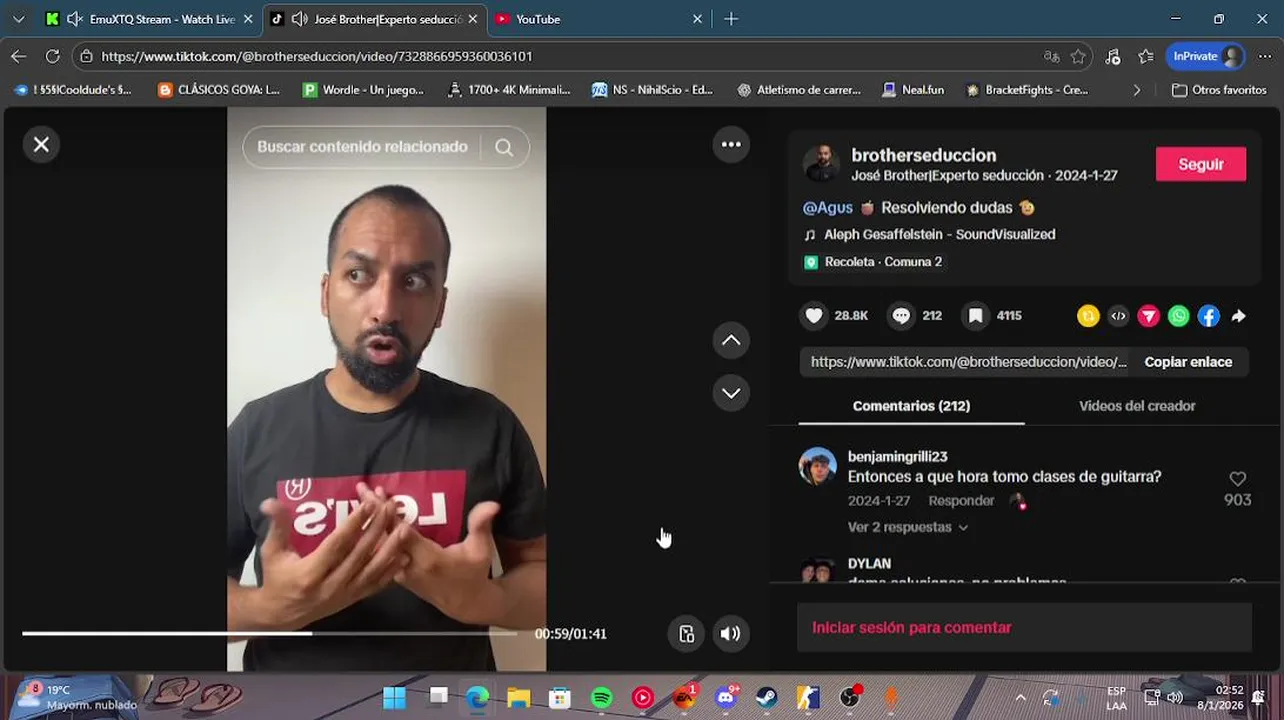Open the brotherseduccion profile name
Image resolution: width=1284 pixels, height=720 pixels.
923,155
